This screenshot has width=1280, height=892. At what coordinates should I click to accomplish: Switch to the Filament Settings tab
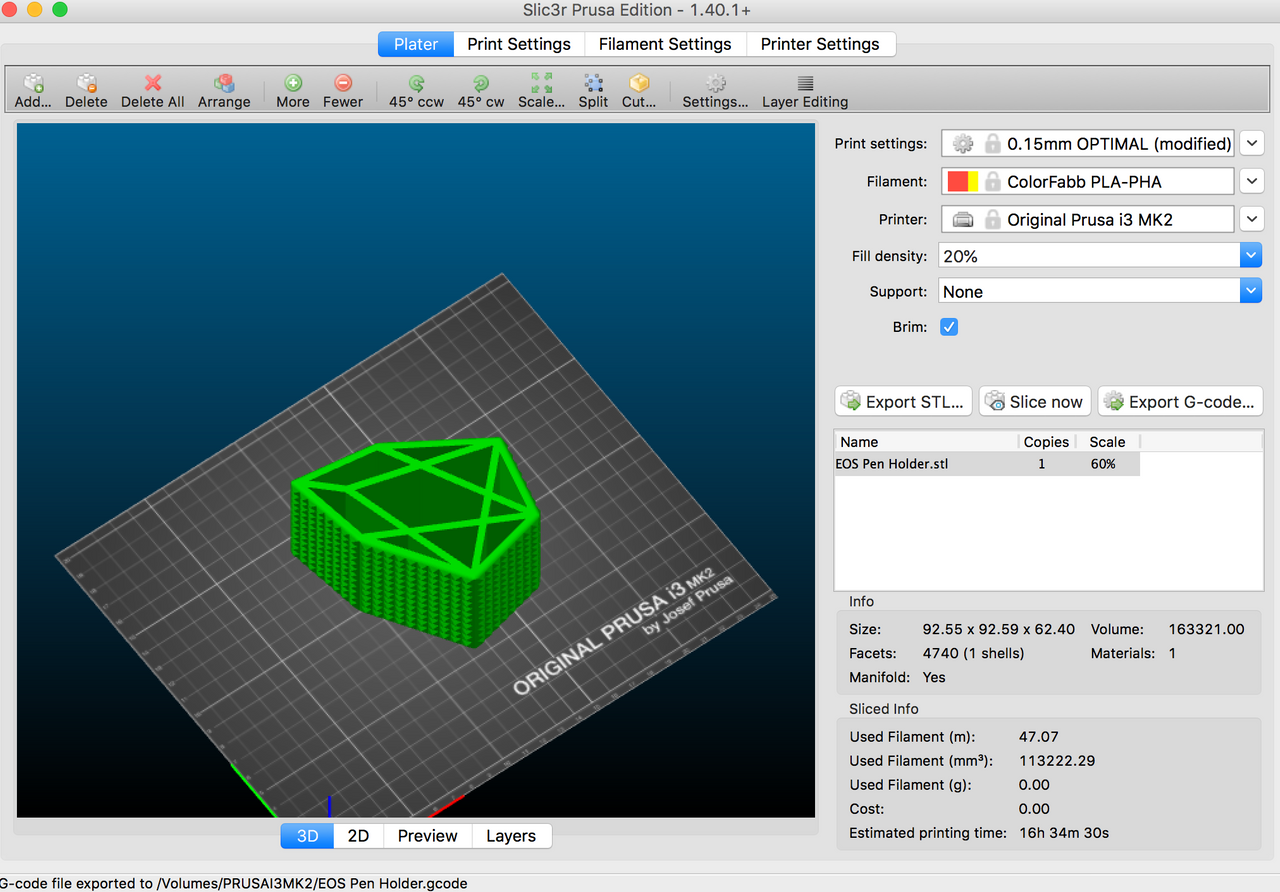pos(665,44)
